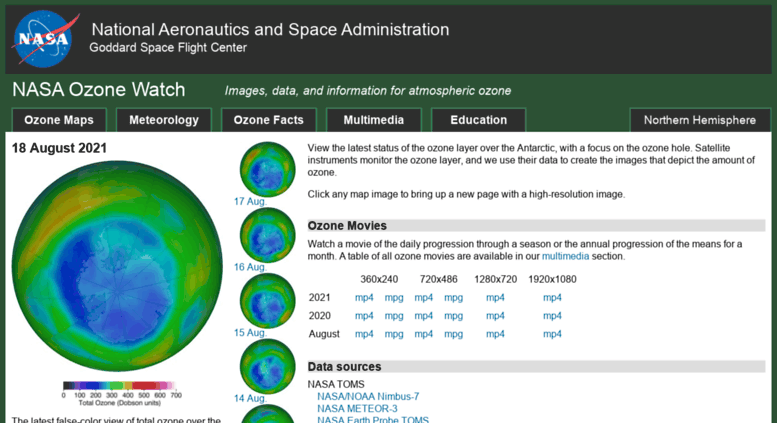Download 2021 360x240 mp4 movie
777x423 pixels.
pyautogui.click(x=364, y=298)
